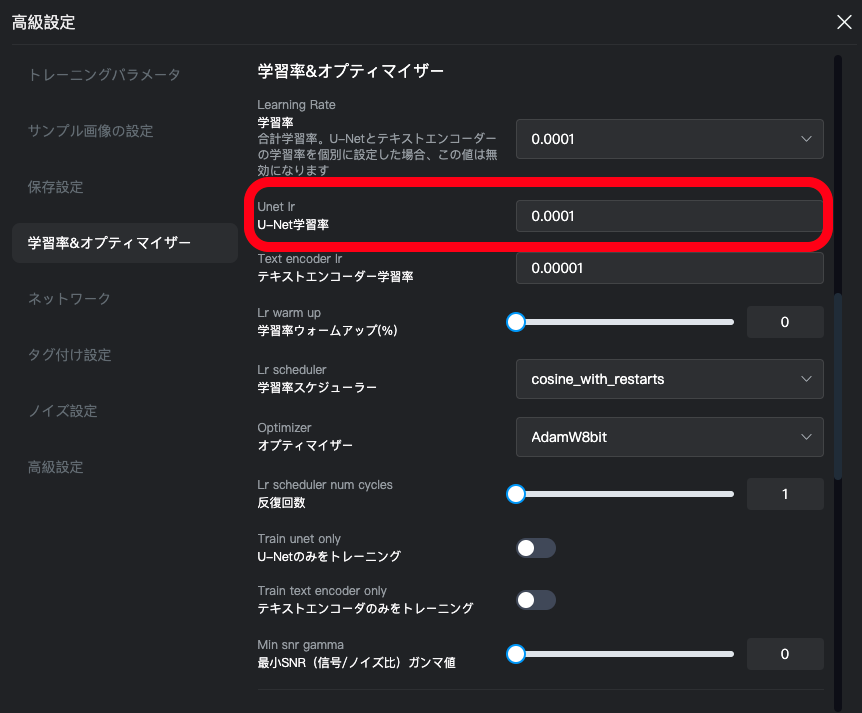Click the Min snr gamma value box
Screen dimensions: 862x713
tap(785, 654)
